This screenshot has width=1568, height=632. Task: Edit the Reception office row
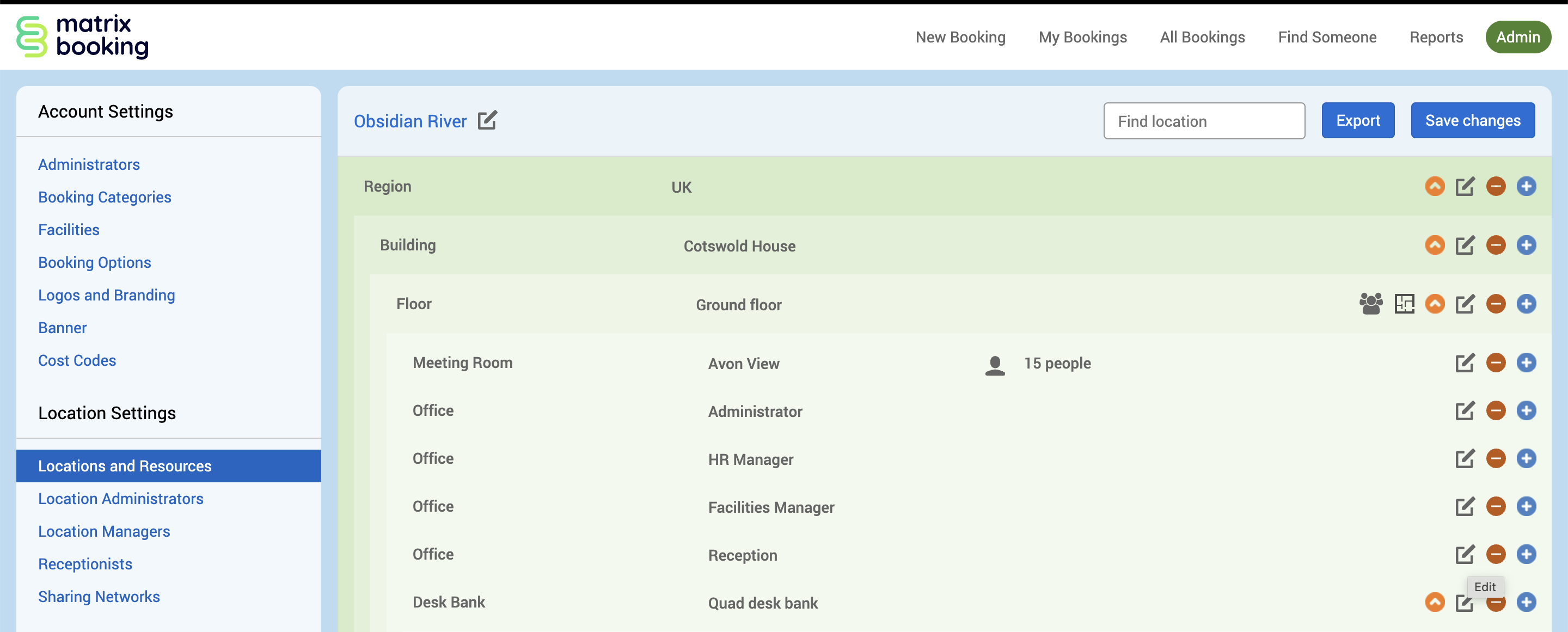(1464, 554)
